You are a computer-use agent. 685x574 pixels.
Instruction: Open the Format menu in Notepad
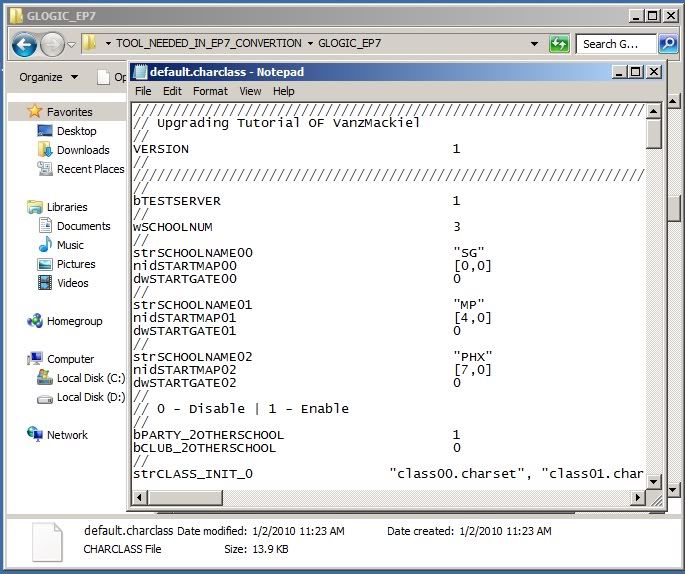pos(210,91)
